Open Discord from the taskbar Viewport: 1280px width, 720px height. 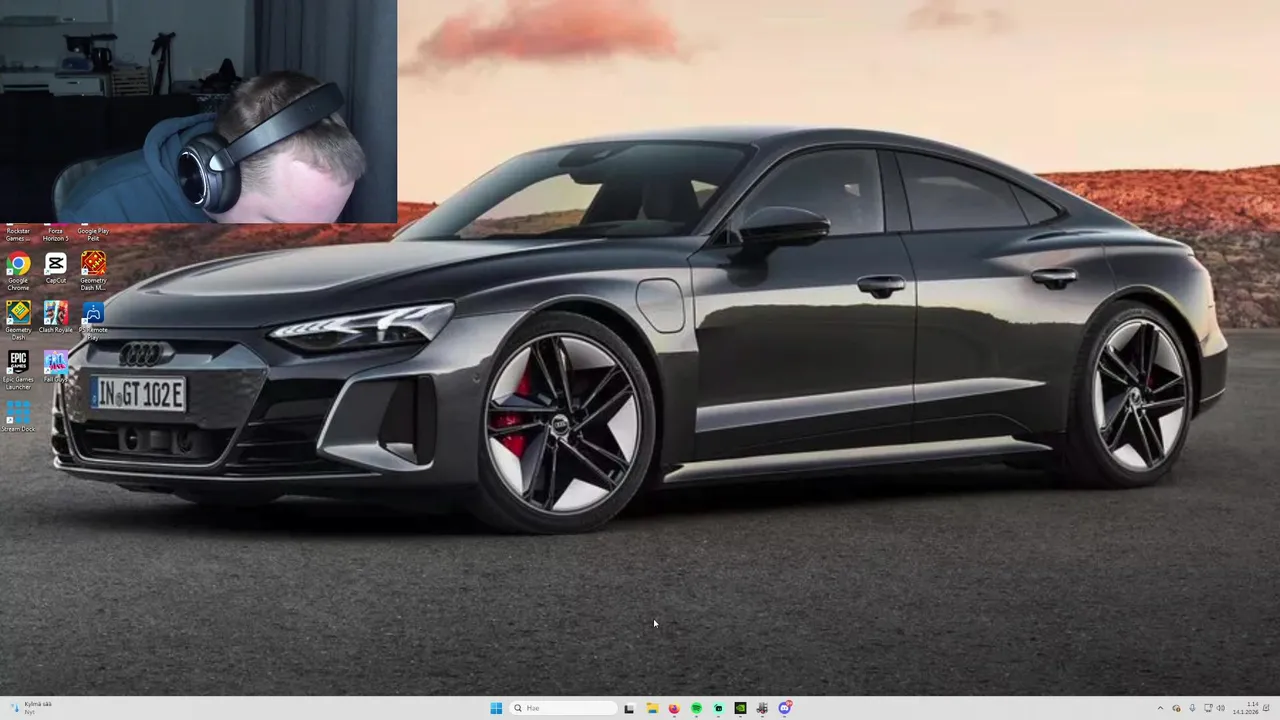pyautogui.click(x=785, y=708)
